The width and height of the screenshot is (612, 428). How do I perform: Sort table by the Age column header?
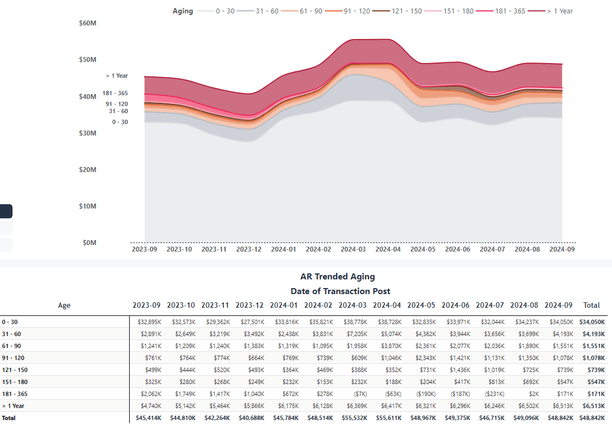[64, 305]
